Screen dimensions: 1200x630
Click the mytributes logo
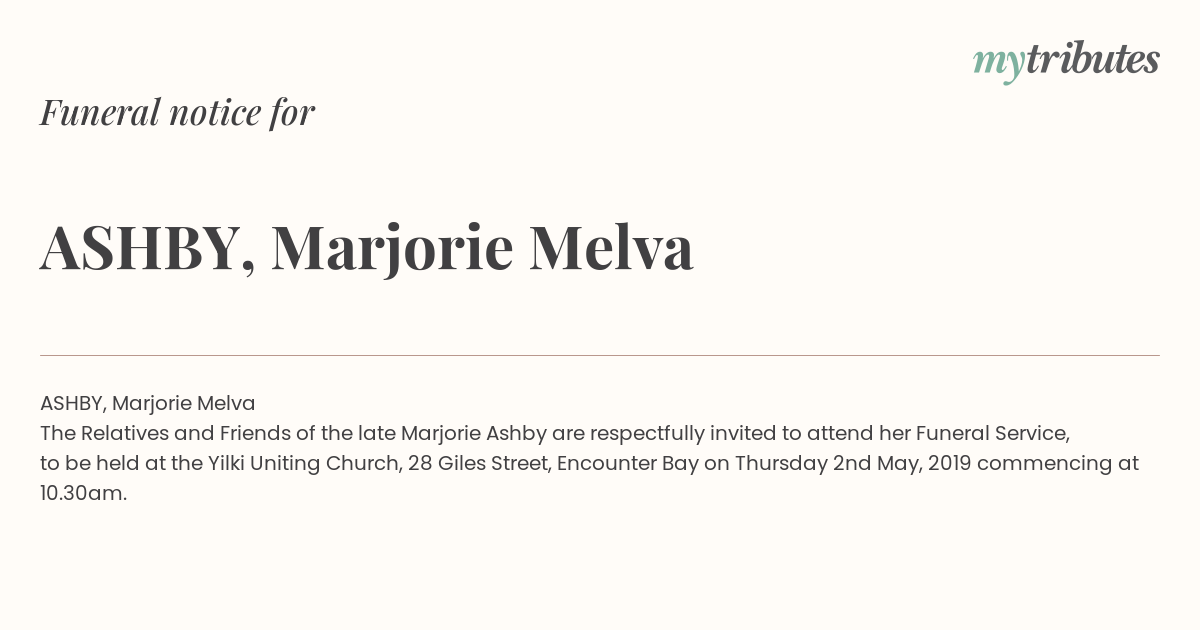(x=1066, y=61)
